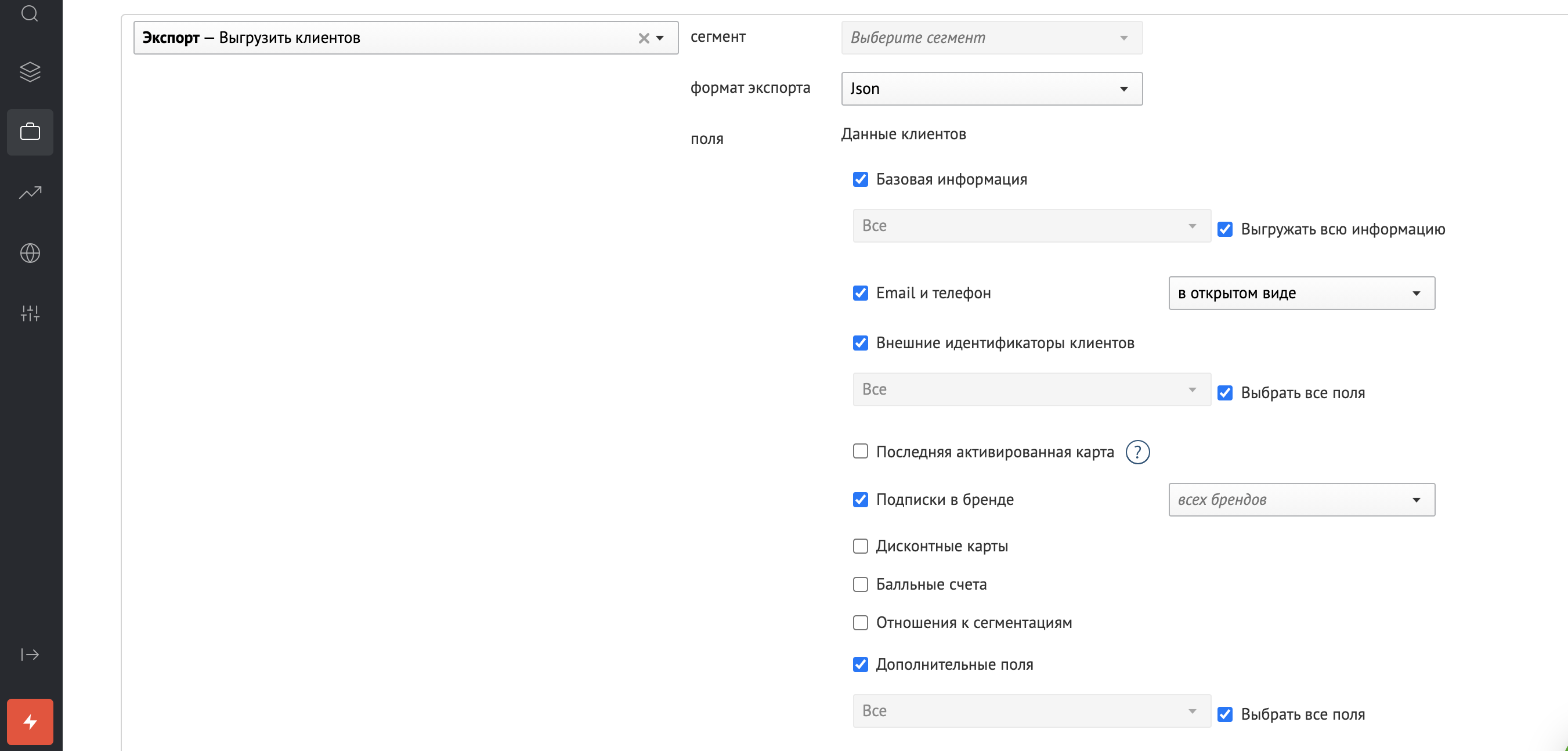The width and height of the screenshot is (1568, 751).
Task: Toggle Выбрать все поля for external identifiers
Action: (1224, 393)
